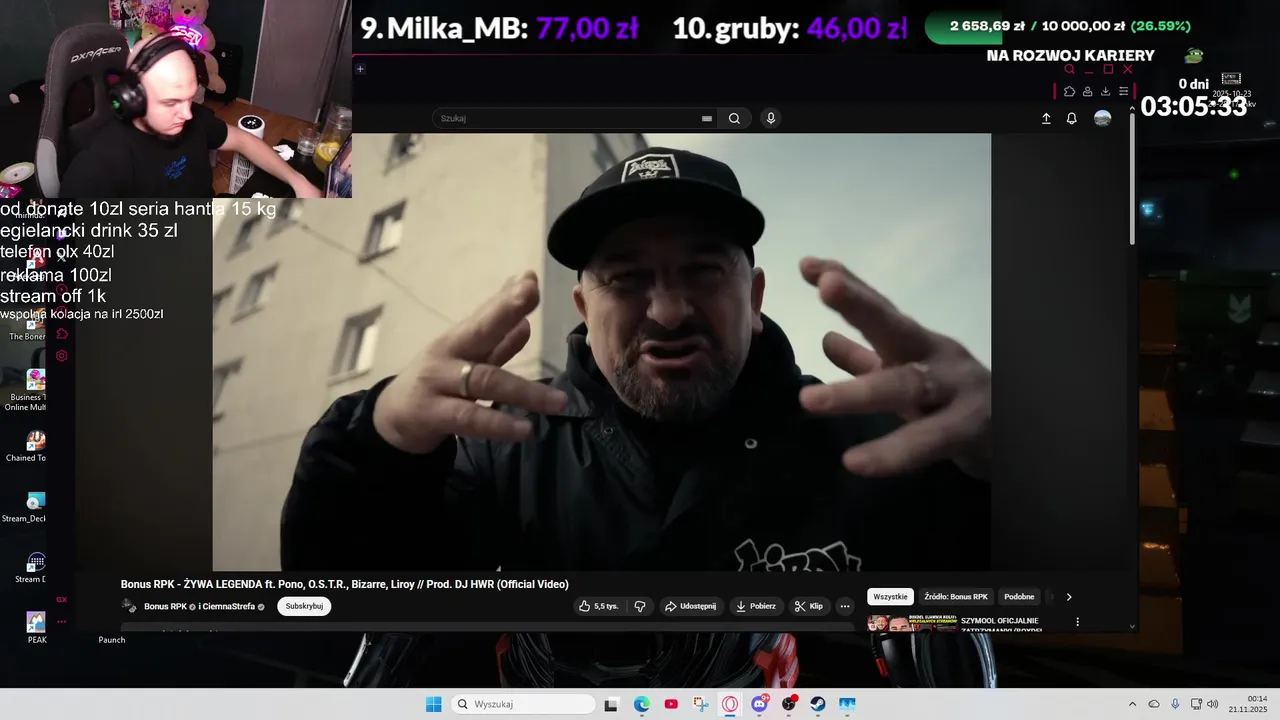Click the video player to pause

(x=602, y=352)
